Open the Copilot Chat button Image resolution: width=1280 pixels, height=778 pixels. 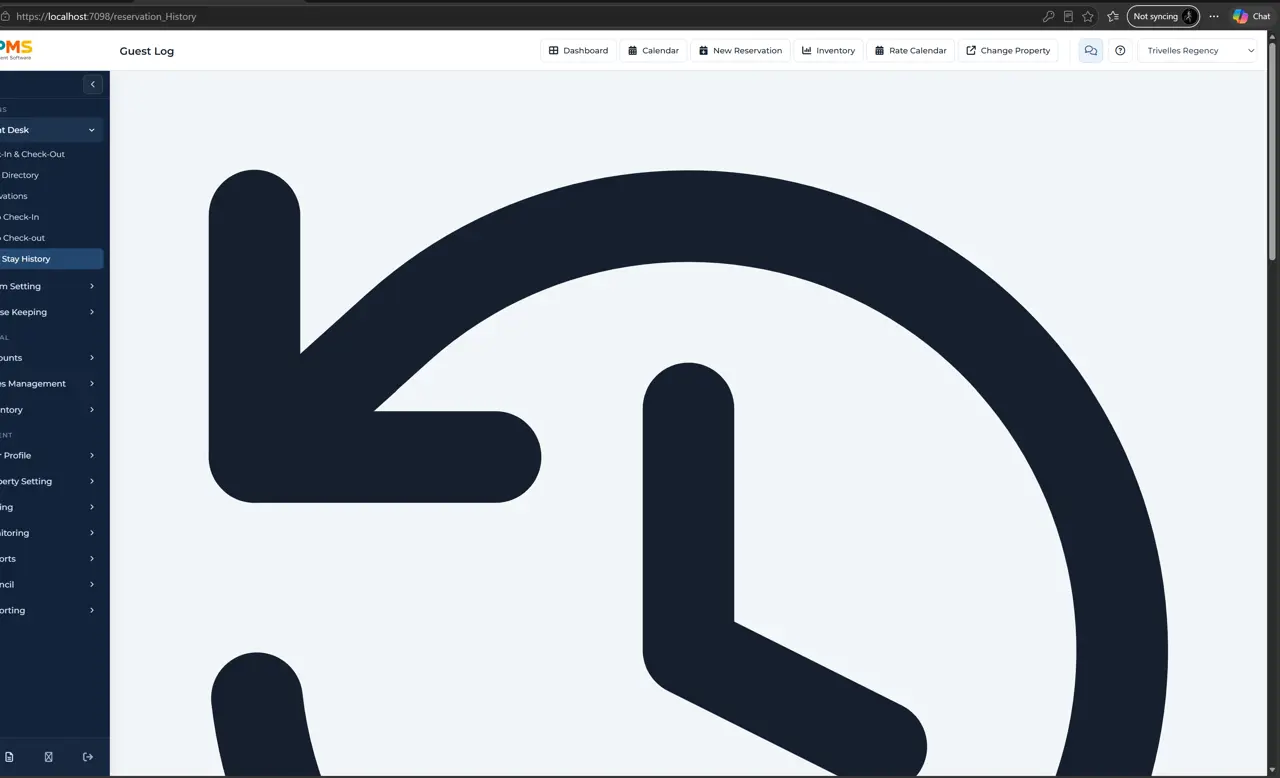(1252, 16)
